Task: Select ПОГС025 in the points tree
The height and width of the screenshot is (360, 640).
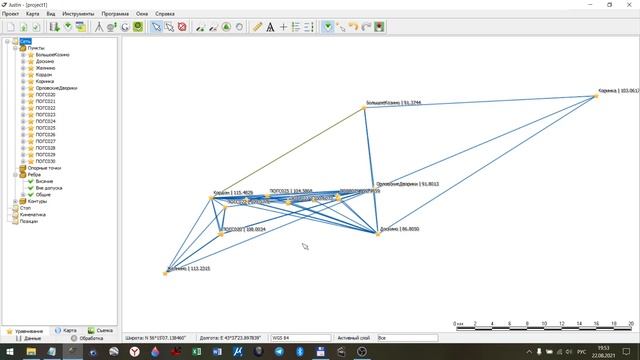Action: [x=45, y=128]
